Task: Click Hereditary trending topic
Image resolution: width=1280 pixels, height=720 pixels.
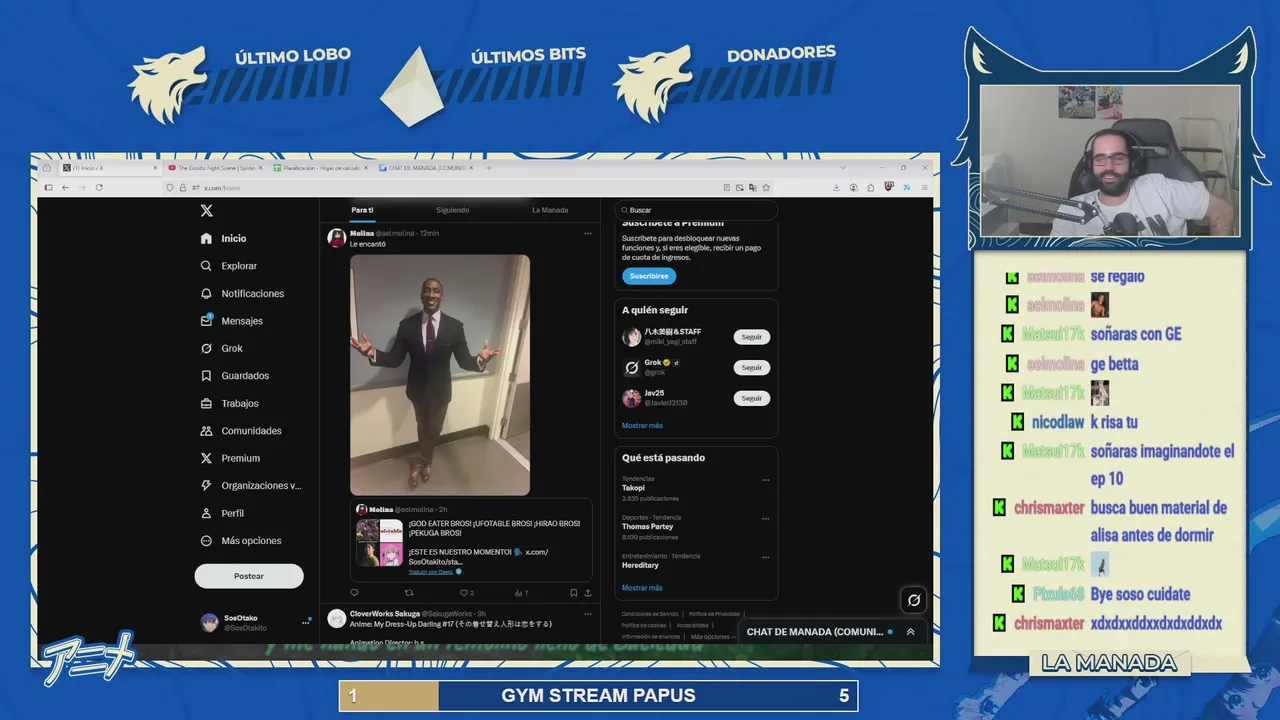Action: (x=640, y=566)
